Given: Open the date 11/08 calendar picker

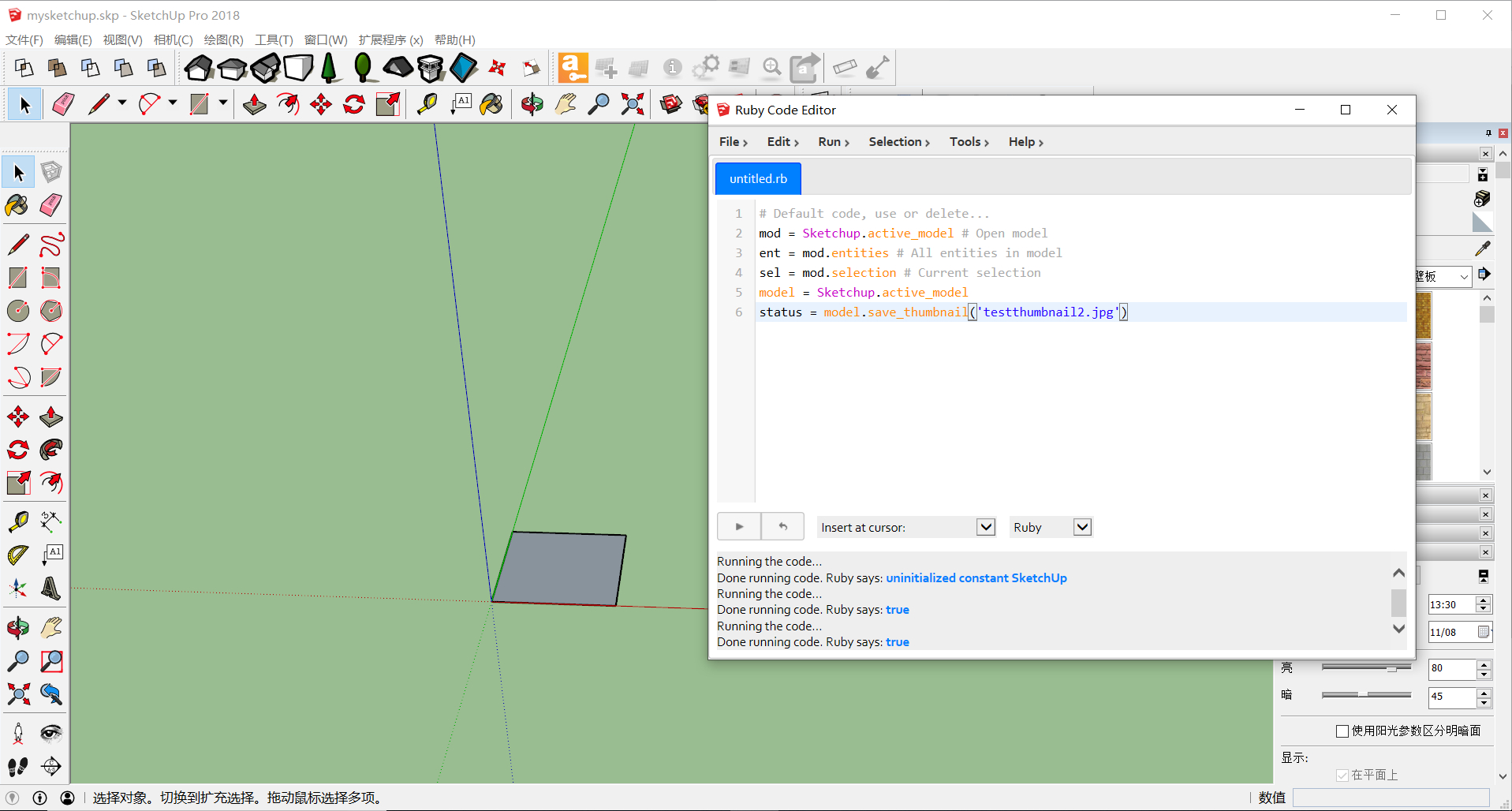Looking at the screenshot, I should (1483, 632).
